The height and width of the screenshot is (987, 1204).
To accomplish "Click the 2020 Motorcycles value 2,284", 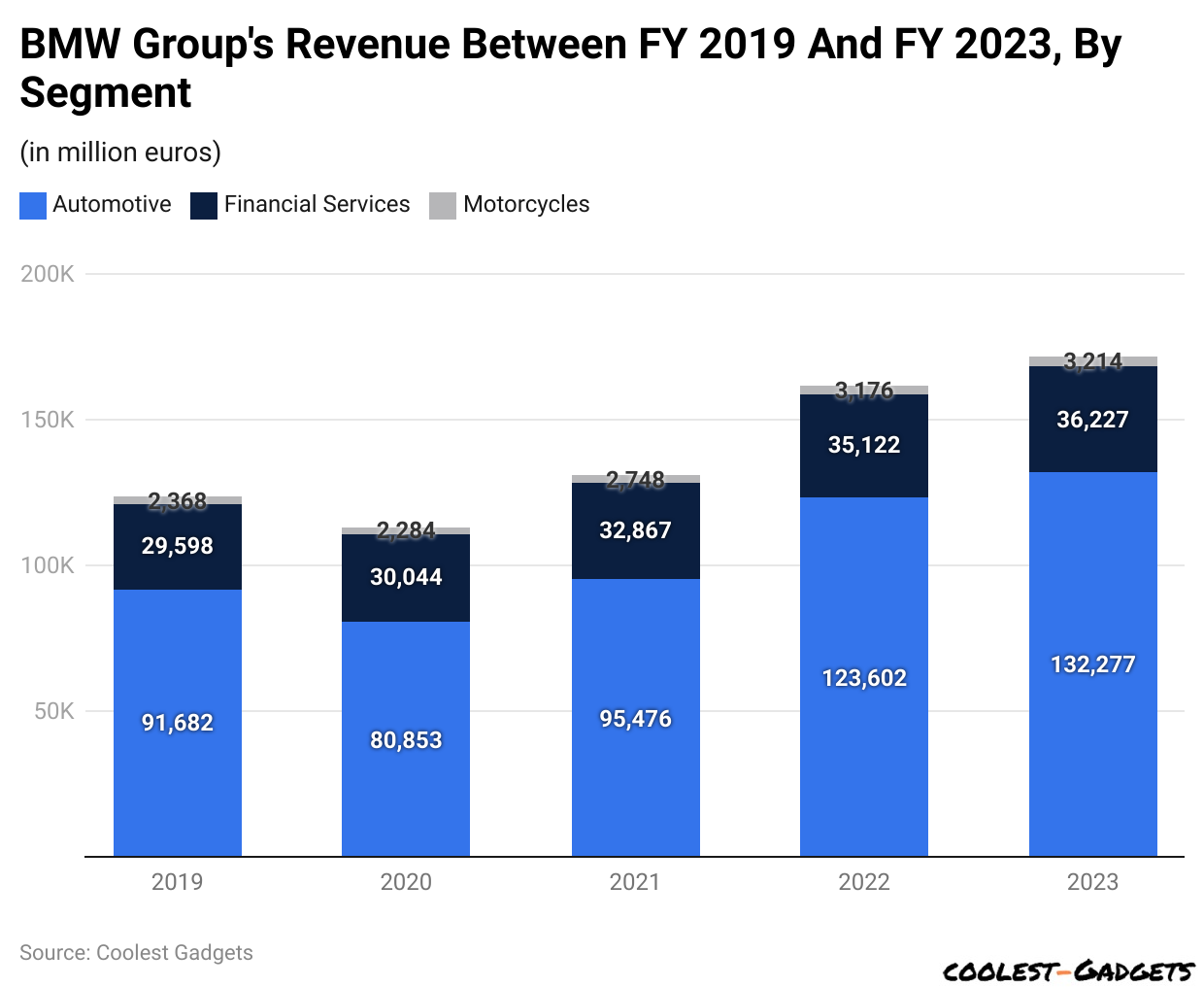I will (406, 530).
